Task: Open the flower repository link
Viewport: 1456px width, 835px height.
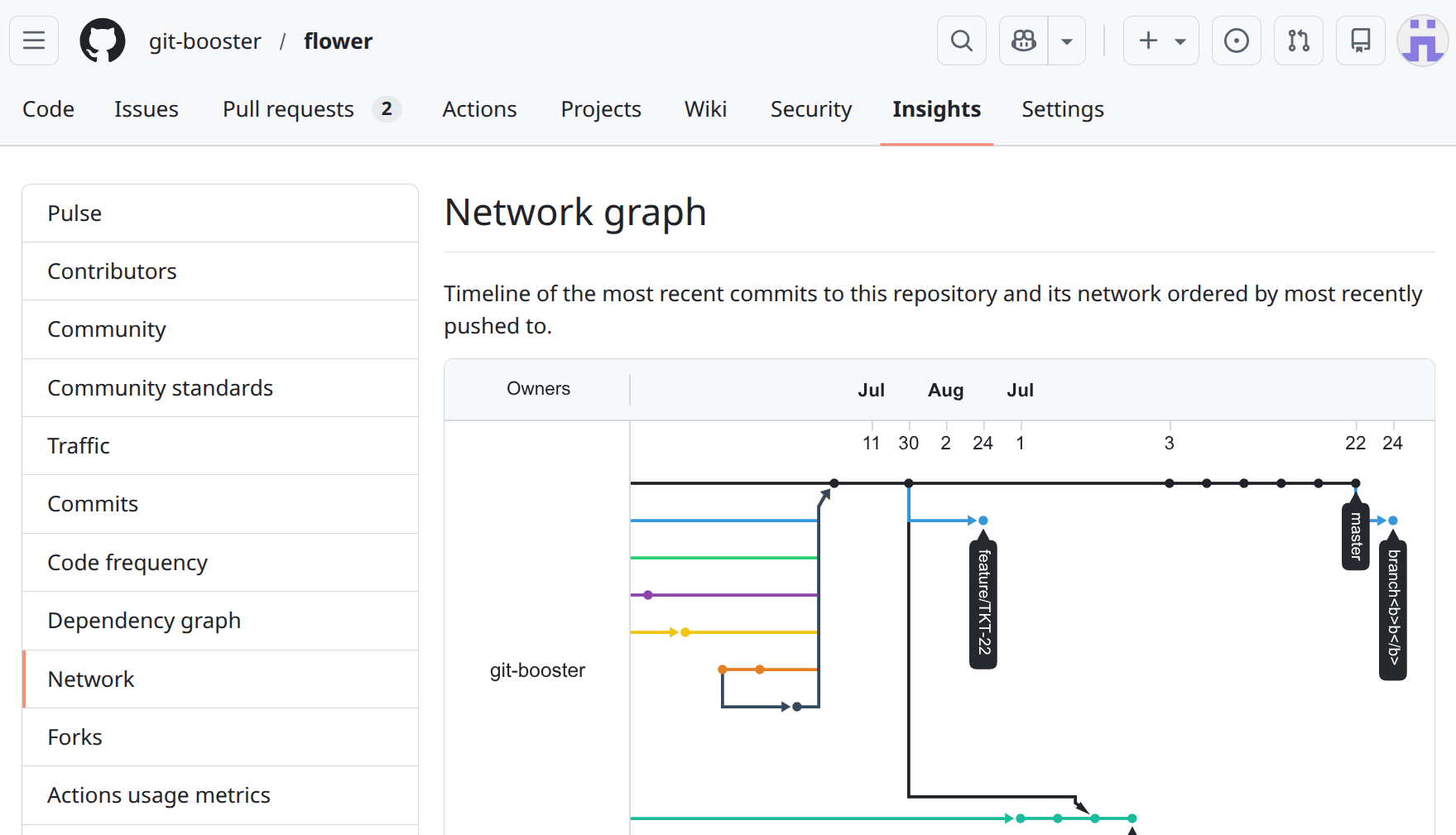Action: (x=338, y=41)
